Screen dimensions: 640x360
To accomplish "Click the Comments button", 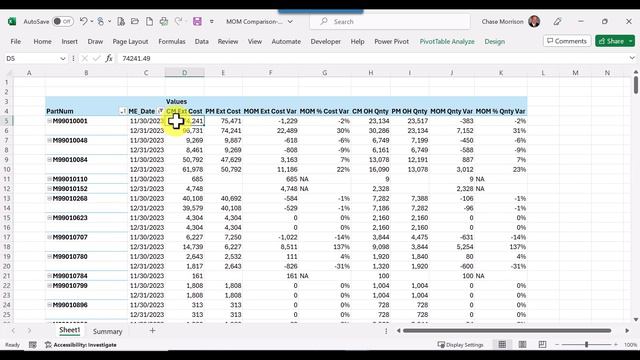I will pyautogui.click(x=567, y=41).
